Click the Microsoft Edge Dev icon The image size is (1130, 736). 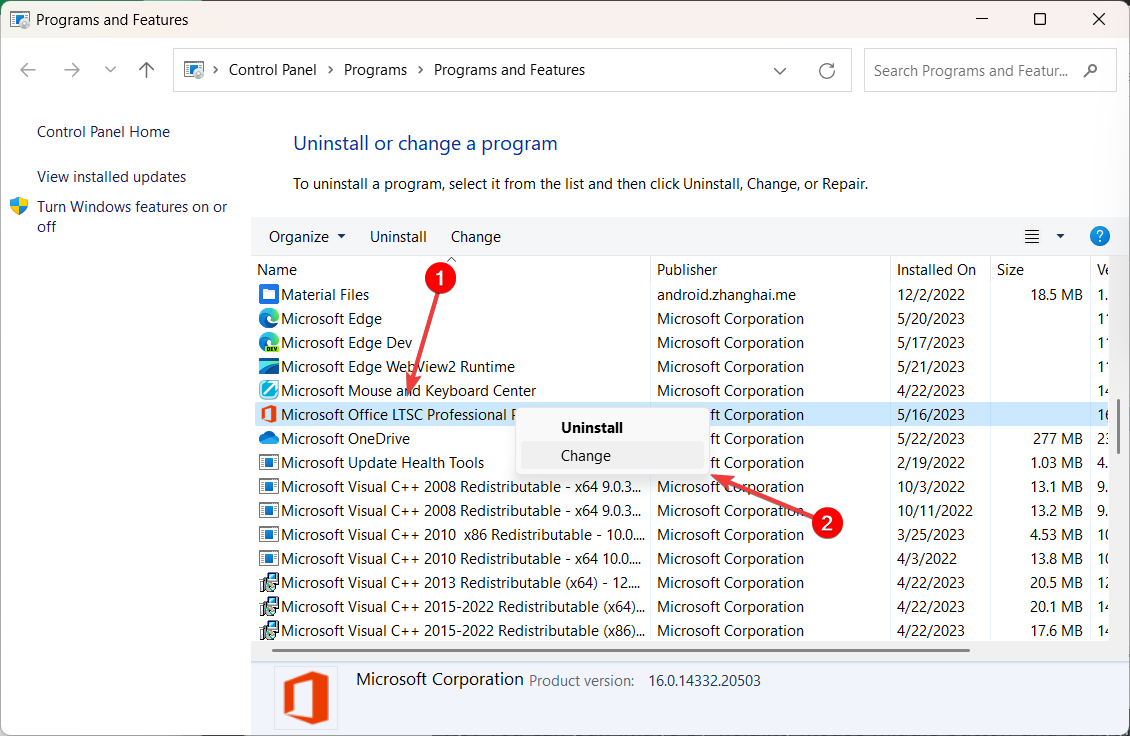click(x=269, y=342)
